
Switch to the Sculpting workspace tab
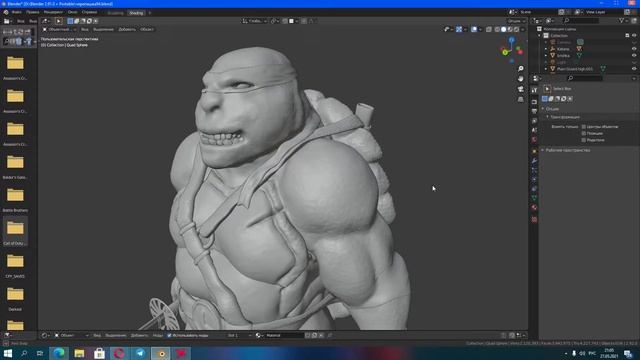(x=115, y=13)
